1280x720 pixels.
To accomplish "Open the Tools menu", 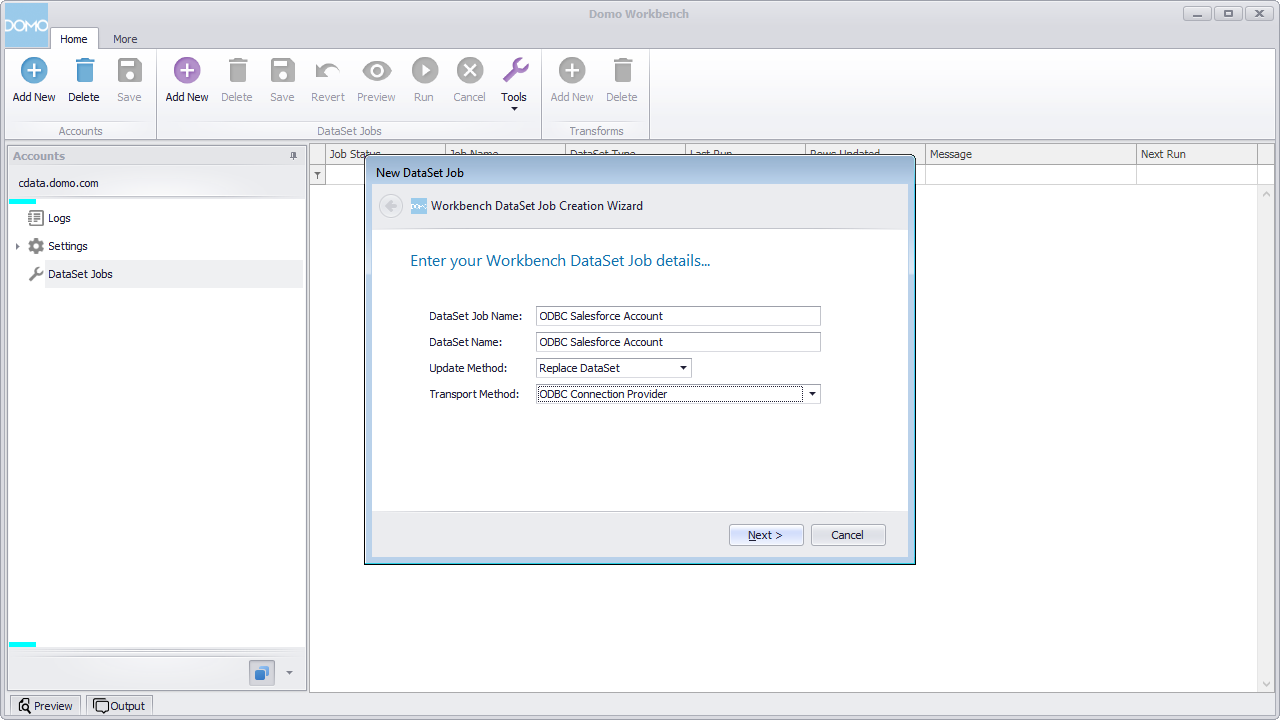I will pyautogui.click(x=514, y=80).
